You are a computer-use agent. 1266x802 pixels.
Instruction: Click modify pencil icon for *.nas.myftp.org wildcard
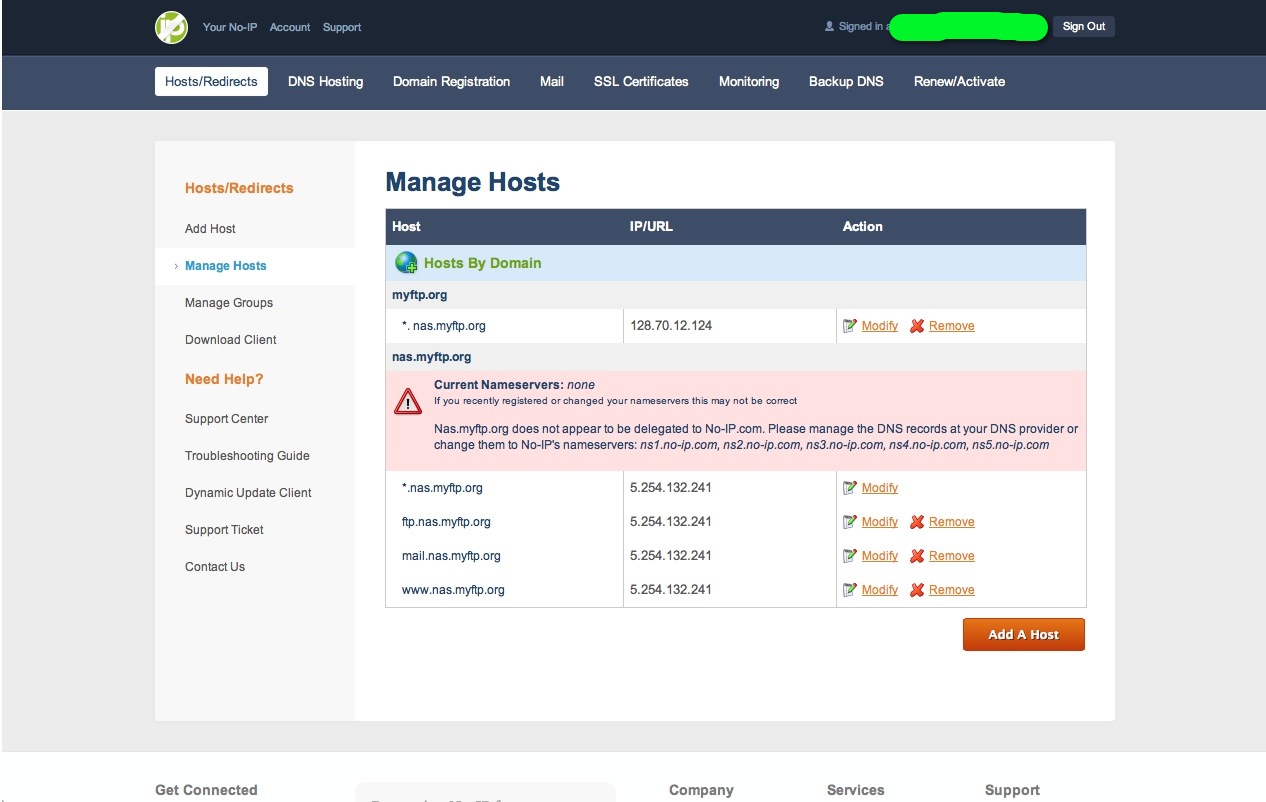tap(850, 488)
